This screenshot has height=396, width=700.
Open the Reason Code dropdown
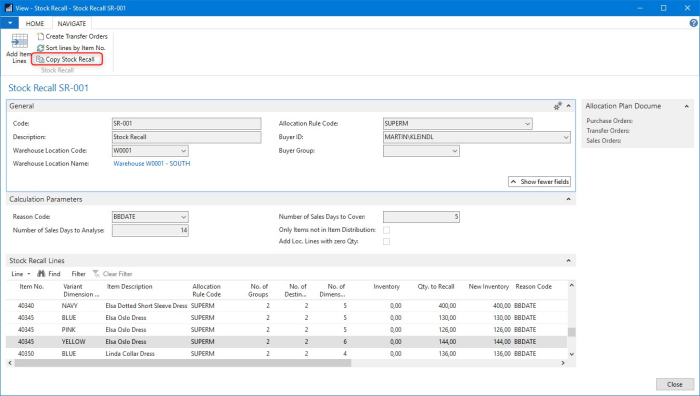coord(183,217)
